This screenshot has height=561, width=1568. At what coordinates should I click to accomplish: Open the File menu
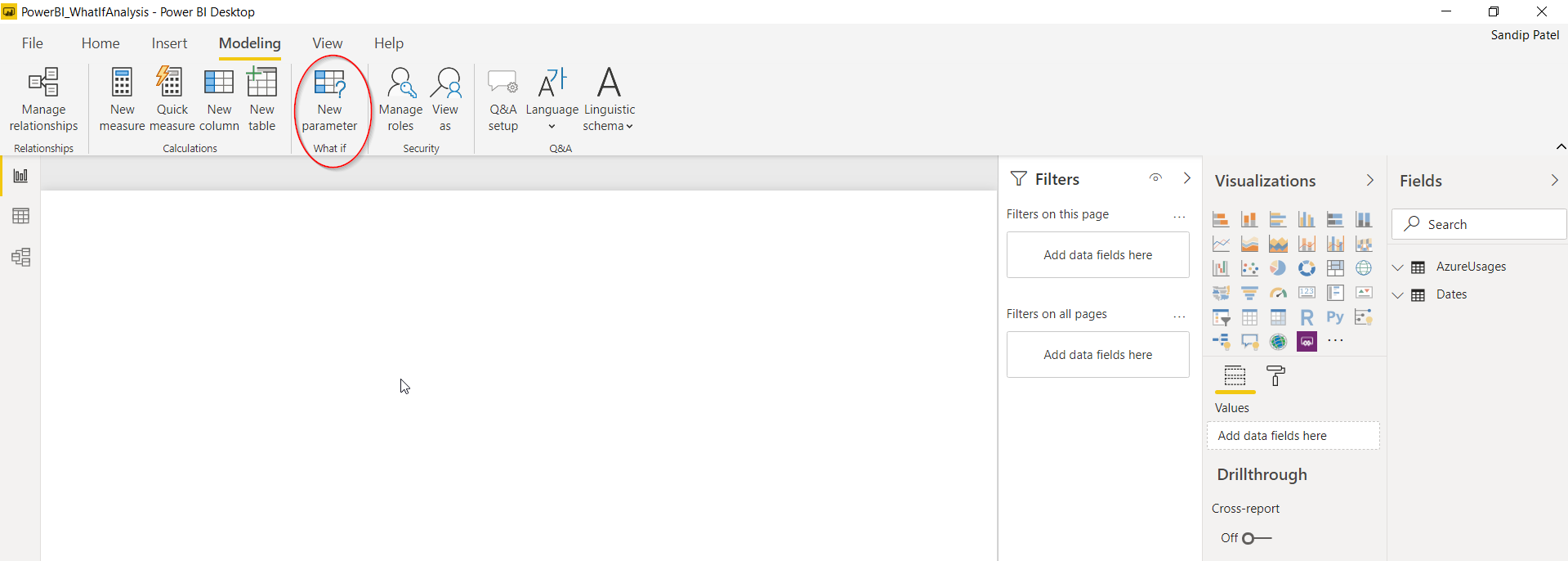click(x=33, y=43)
